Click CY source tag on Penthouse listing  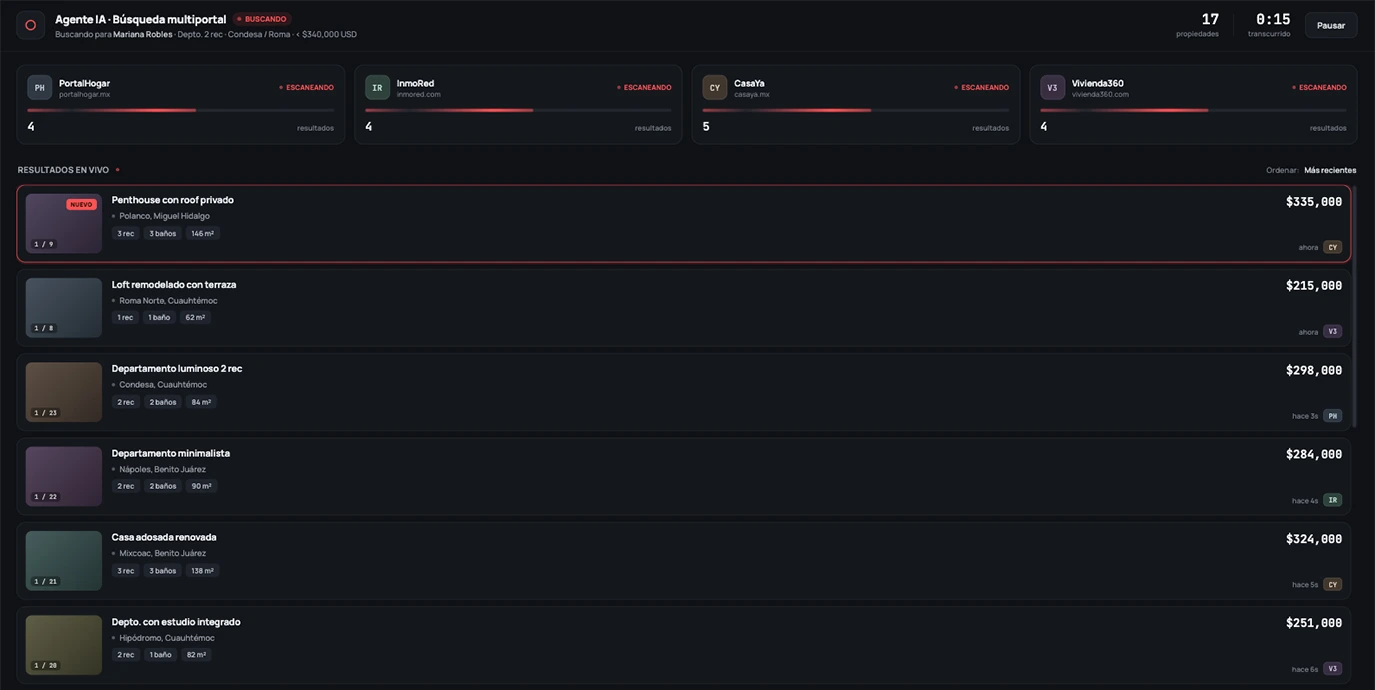pyautogui.click(x=1332, y=247)
